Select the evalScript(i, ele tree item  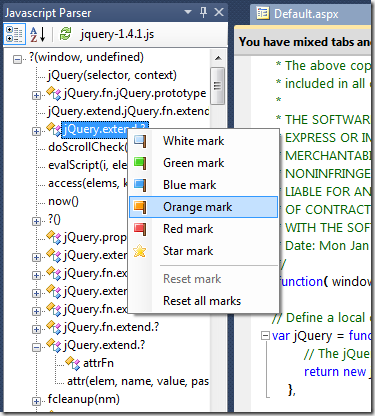[x=88, y=165]
